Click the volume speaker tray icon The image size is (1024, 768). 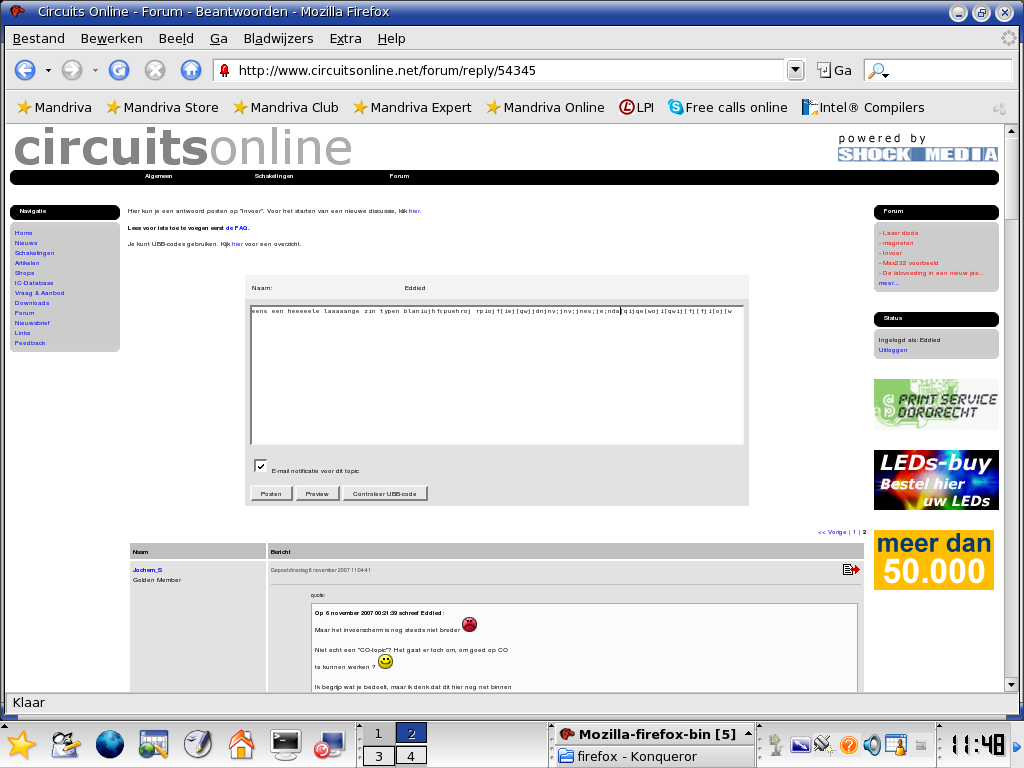click(x=872, y=744)
